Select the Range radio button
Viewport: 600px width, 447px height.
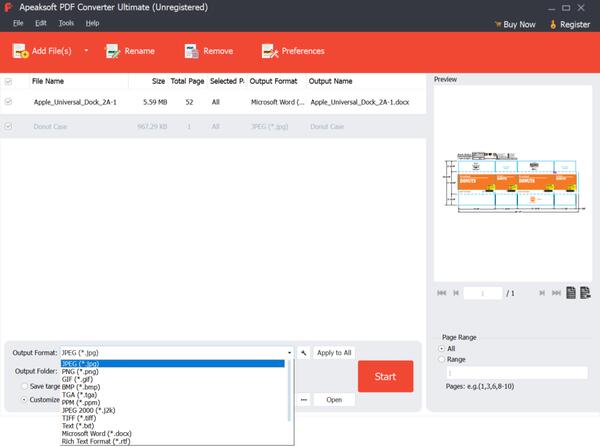[443, 359]
